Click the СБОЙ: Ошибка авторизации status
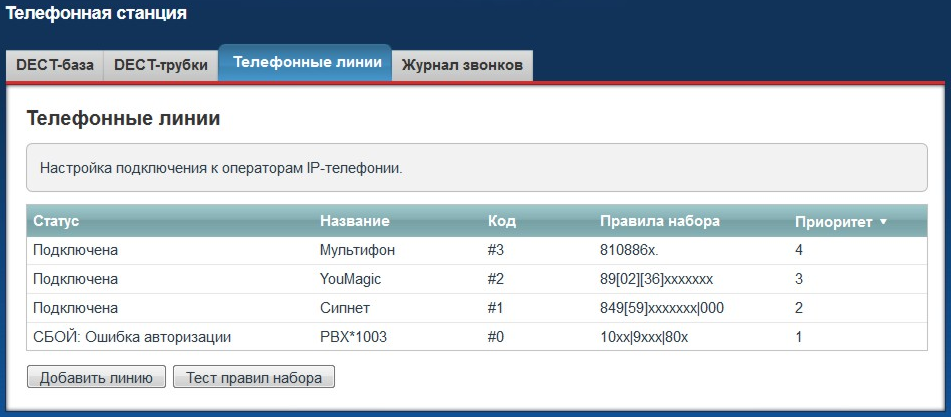 click(132, 337)
